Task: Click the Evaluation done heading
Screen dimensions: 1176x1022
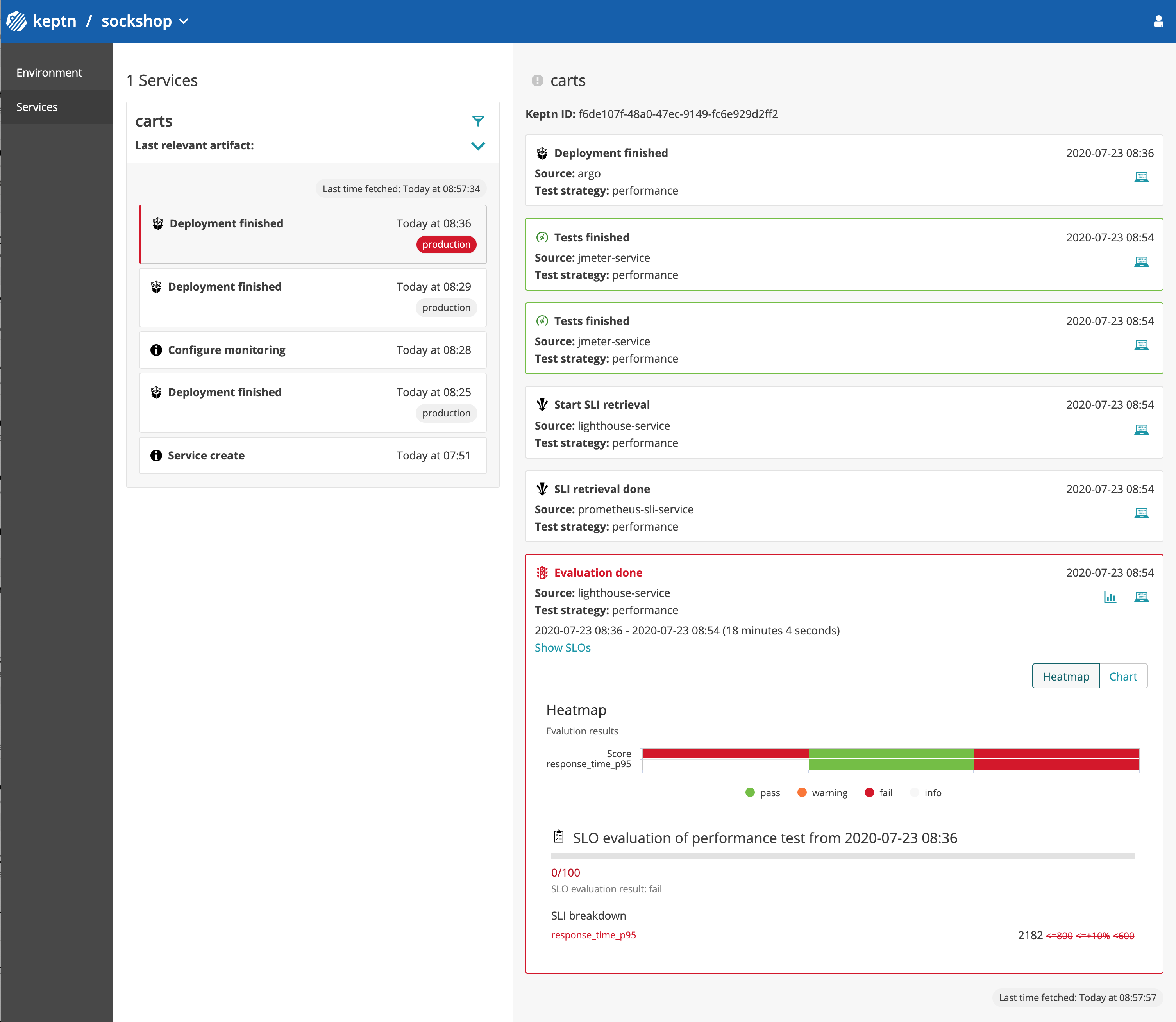Action: (598, 573)
